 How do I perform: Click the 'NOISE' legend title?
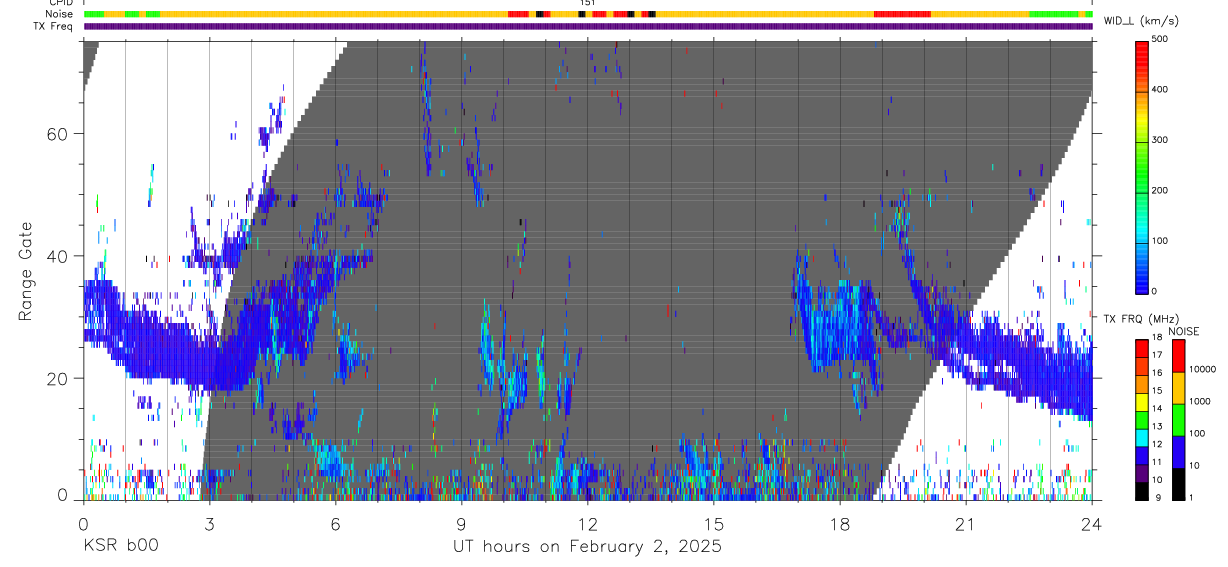(x=1185, y=331)
